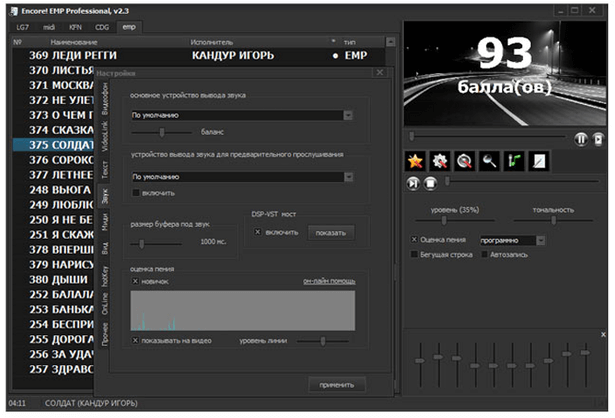Click the green music notes icon

tap(512, 159)
